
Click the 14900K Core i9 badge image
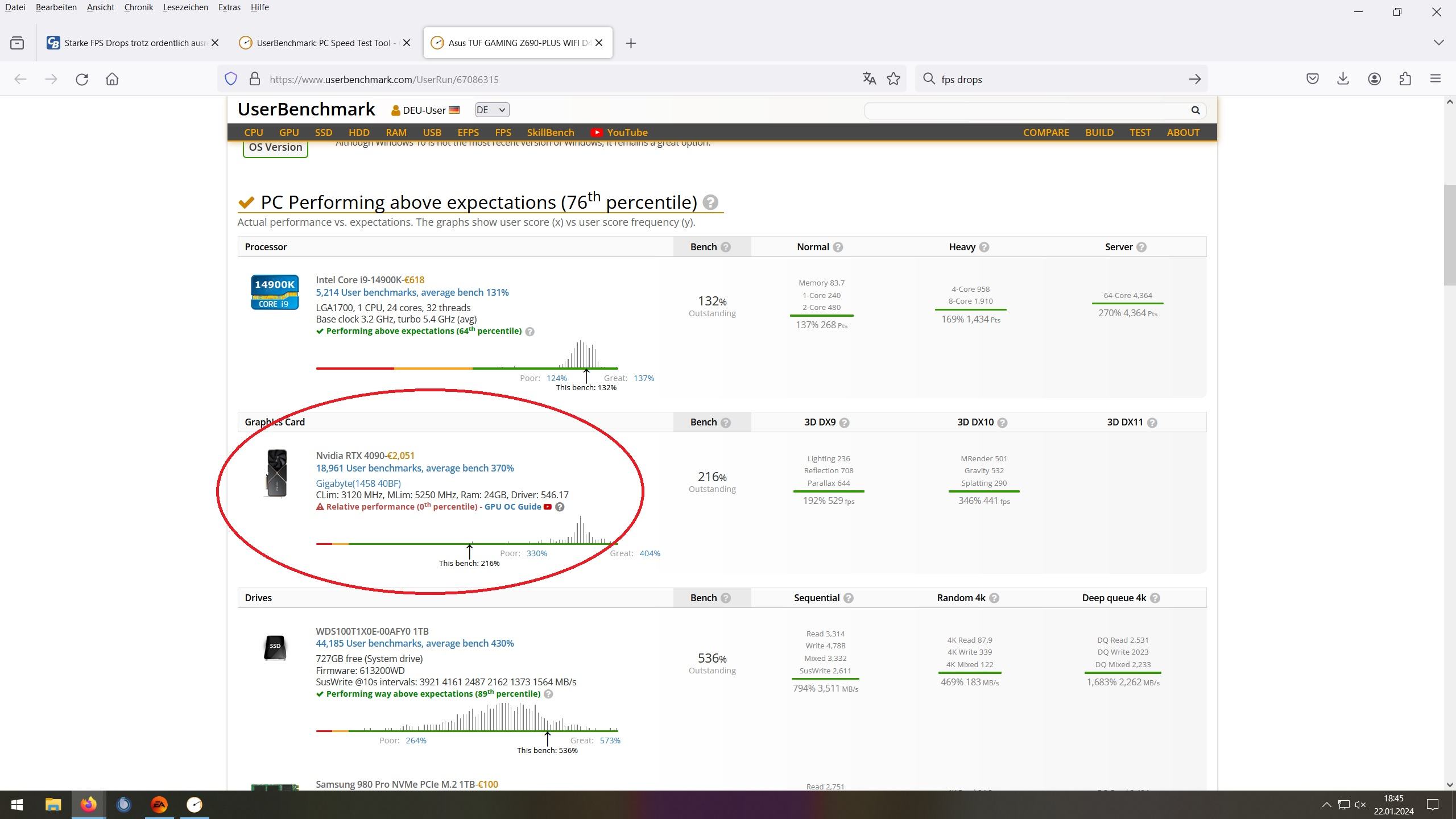coord(275,292)
